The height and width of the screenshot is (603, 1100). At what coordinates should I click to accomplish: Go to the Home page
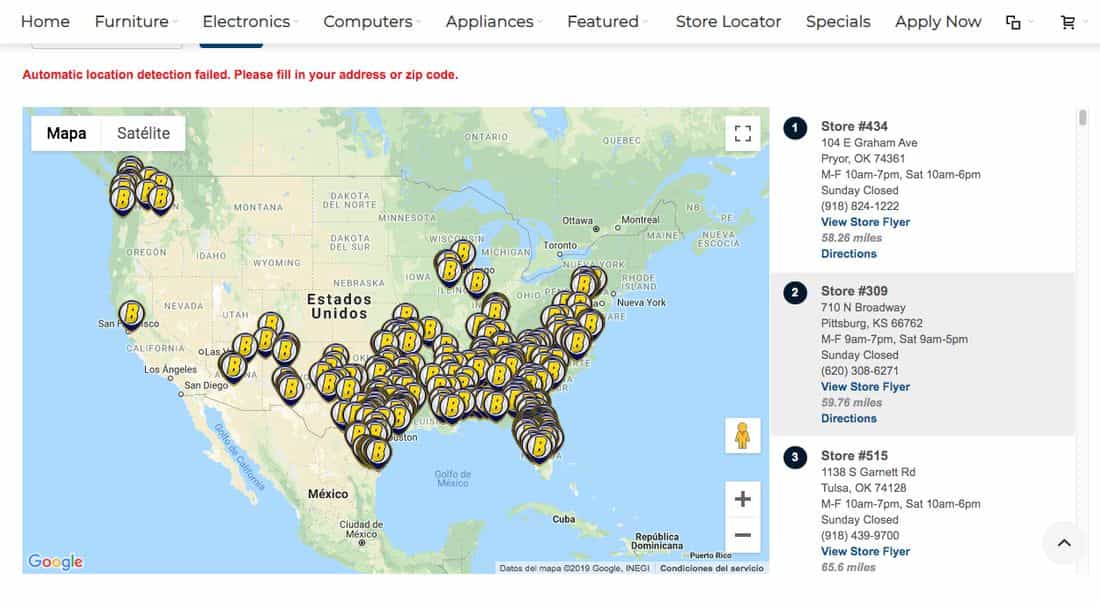pos(45,21)
